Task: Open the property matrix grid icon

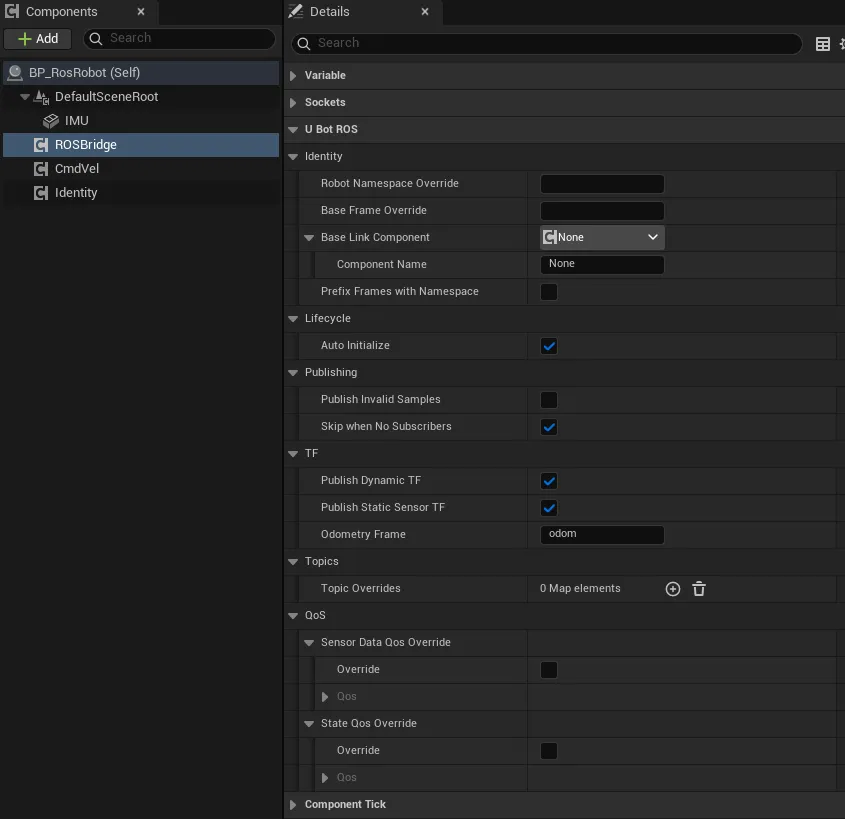Action: point(822,44)
